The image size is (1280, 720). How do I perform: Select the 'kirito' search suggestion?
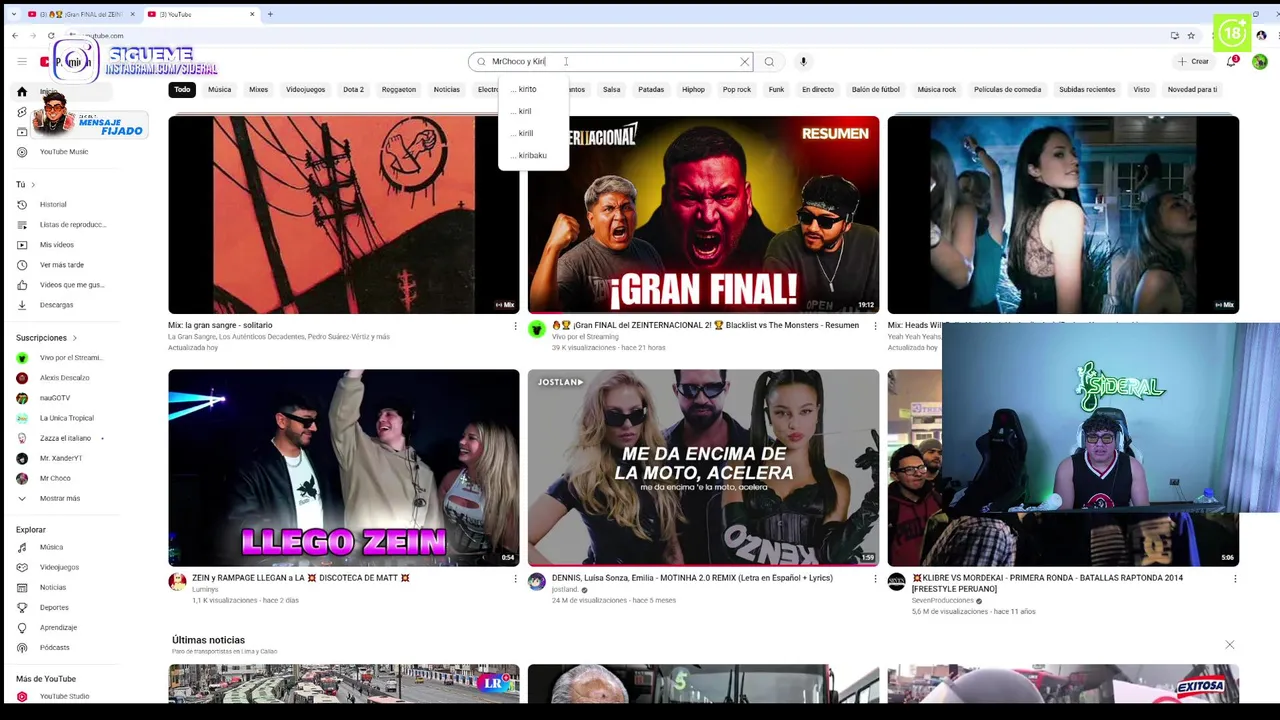[x=533, y=89]
